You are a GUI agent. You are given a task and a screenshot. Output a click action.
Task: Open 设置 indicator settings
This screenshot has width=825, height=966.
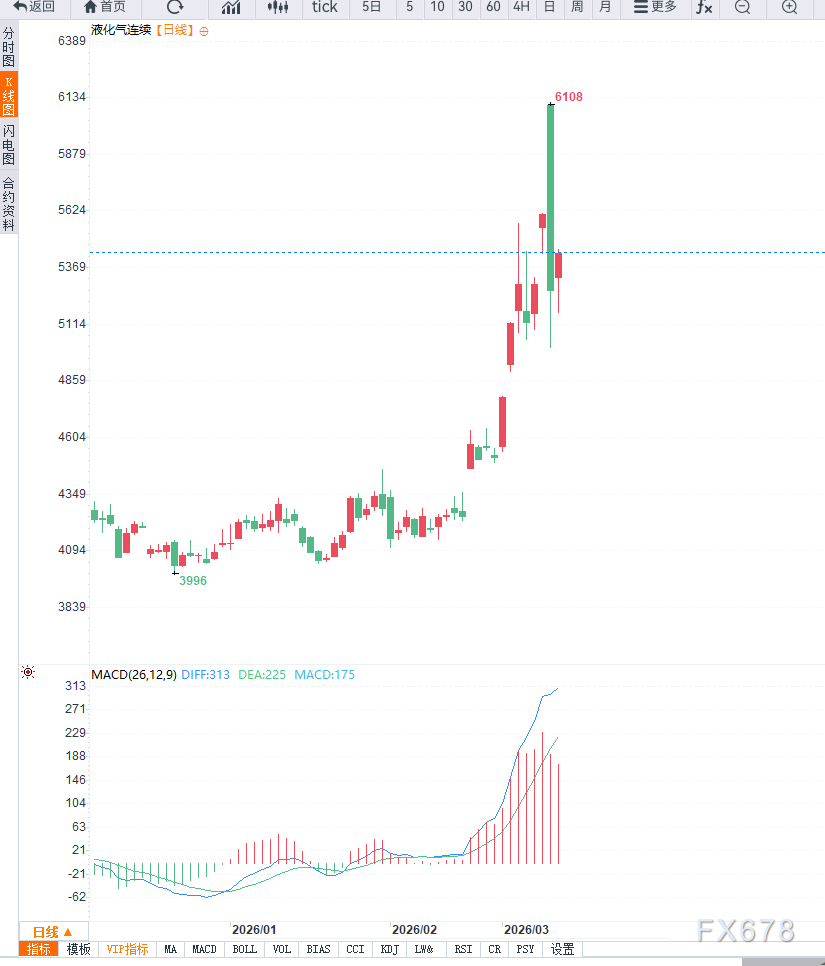[563, 949]
